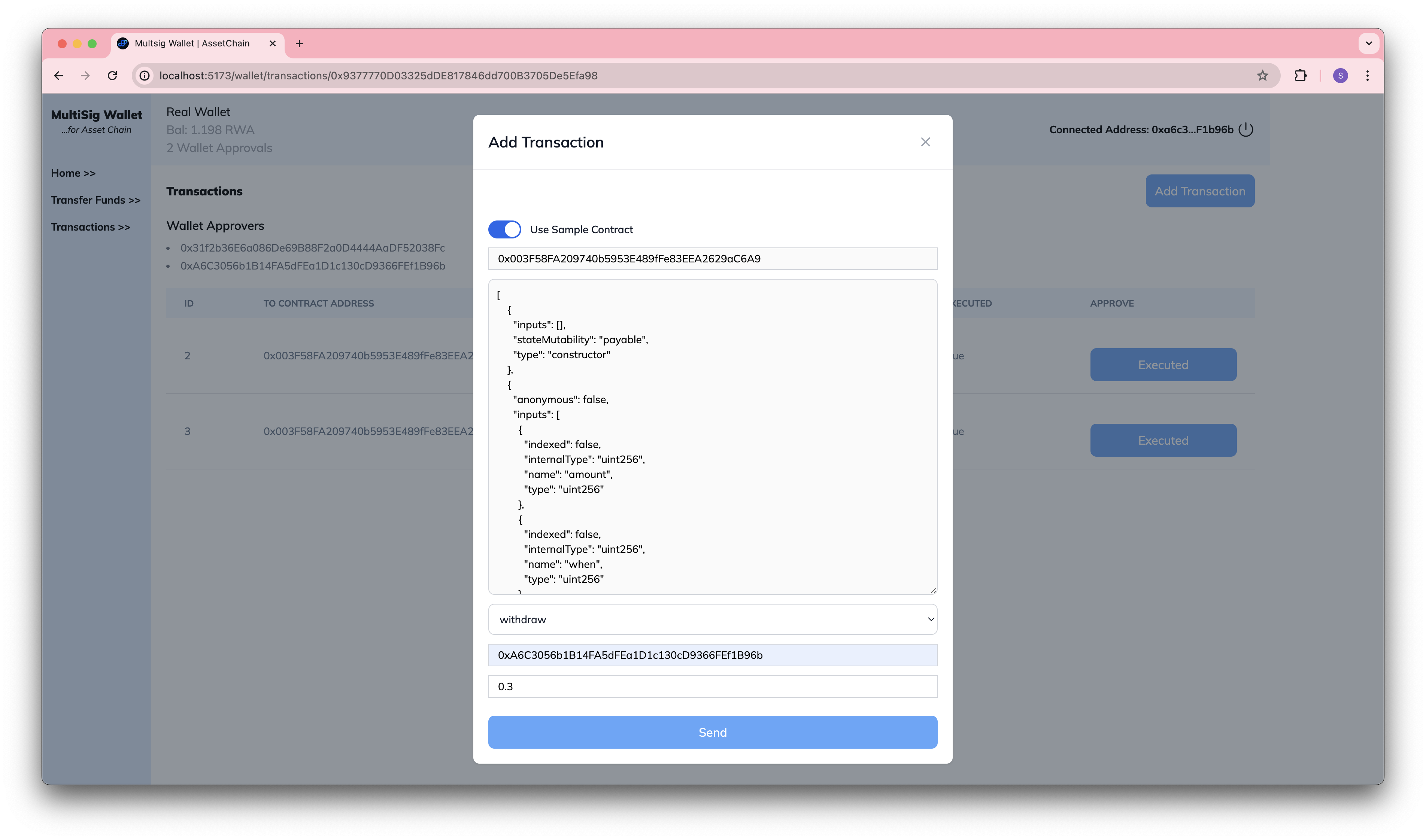1426x840 pixels.
Task: Click the 0.3 amount field
Action: 712,687
